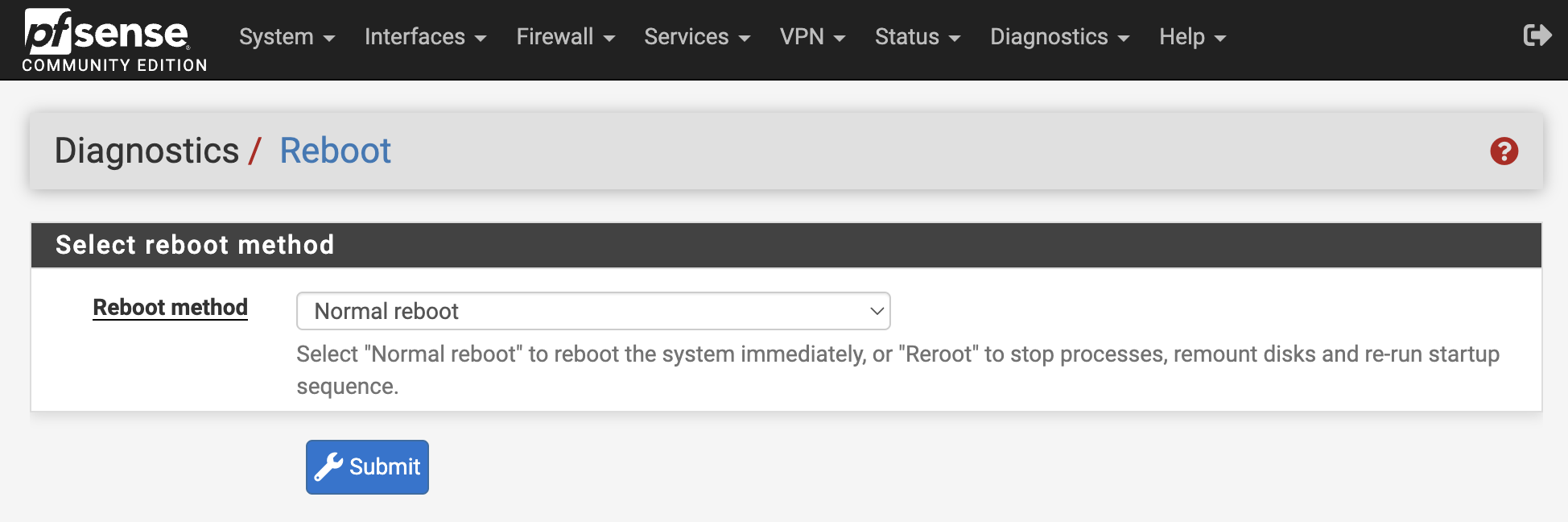Open the Help menu in navbar
Image resolution: width=1568 pixels, height=522 pixels.
(1192, 37)
